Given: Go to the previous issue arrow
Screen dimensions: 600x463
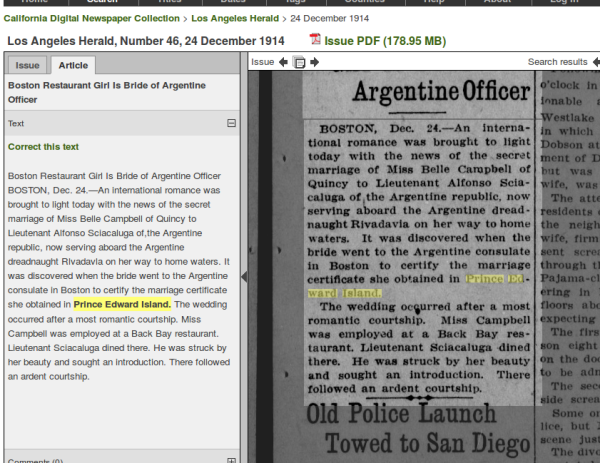Looking at the screenshot, I should (x=284, y=62).
